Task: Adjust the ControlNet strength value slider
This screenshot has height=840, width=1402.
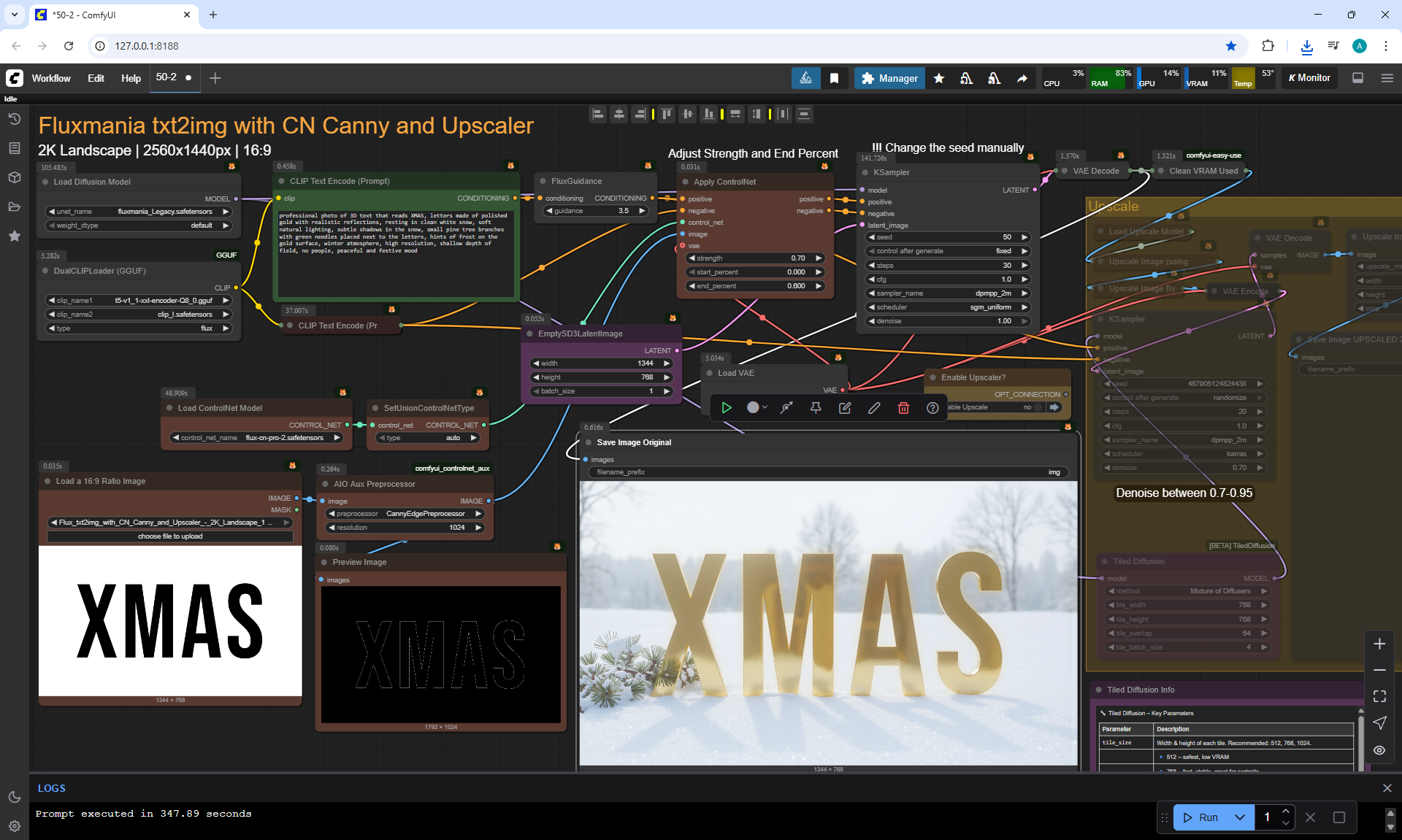Action: coord(754,258)
